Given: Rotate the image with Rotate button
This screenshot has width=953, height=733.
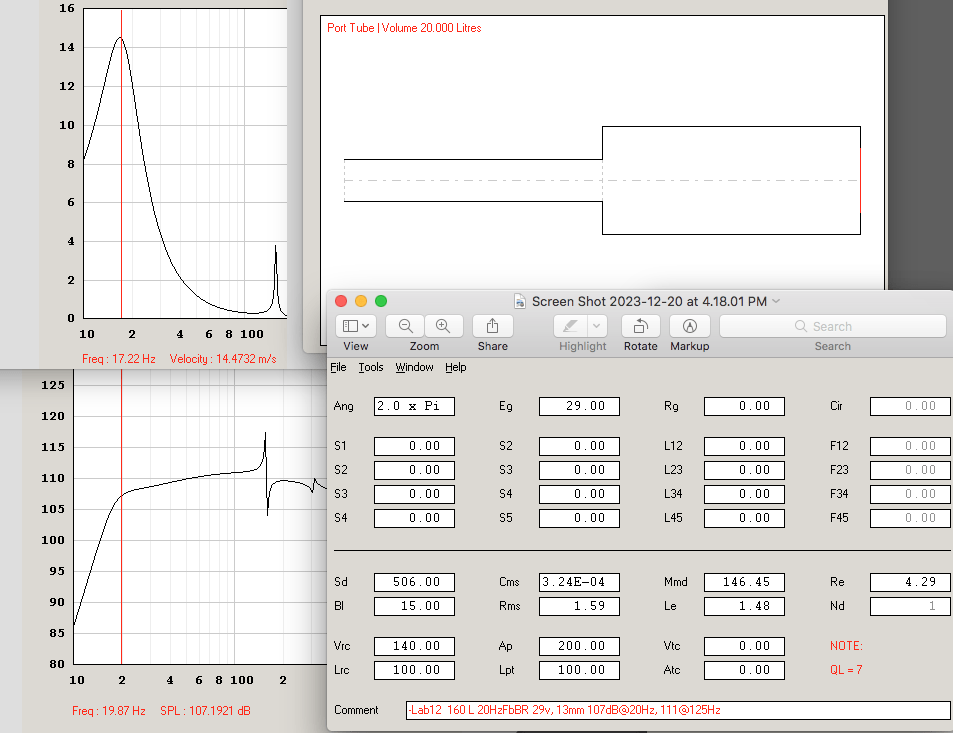Looking at the screenshot, I should tap(641, 326).
